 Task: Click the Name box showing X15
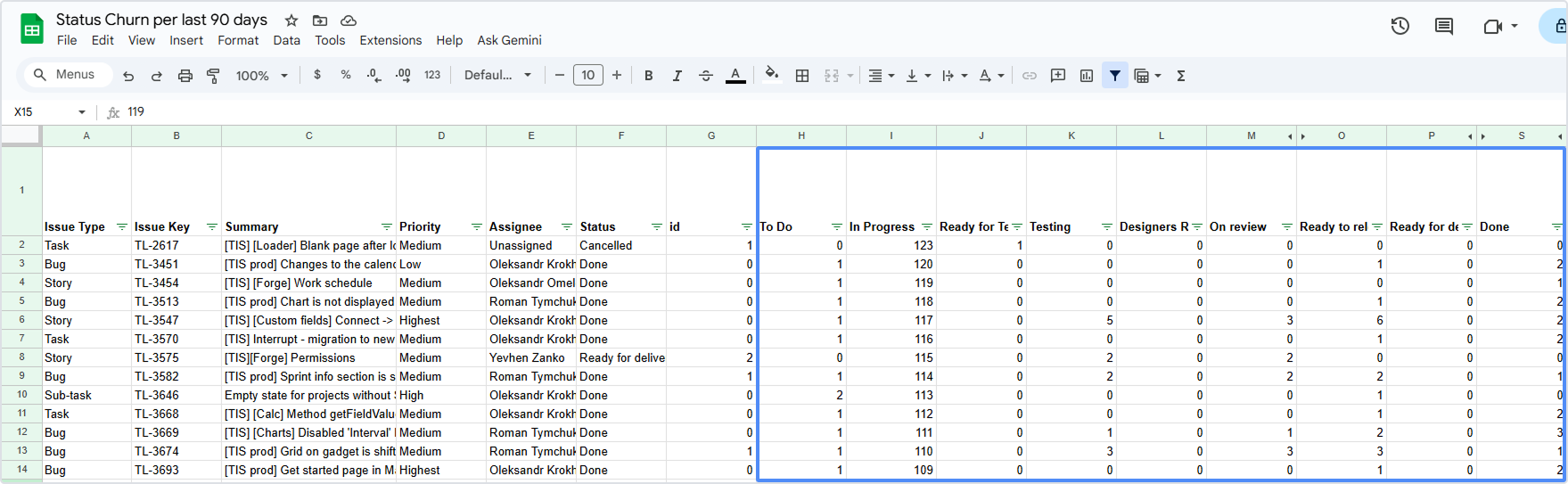point(41,112)
